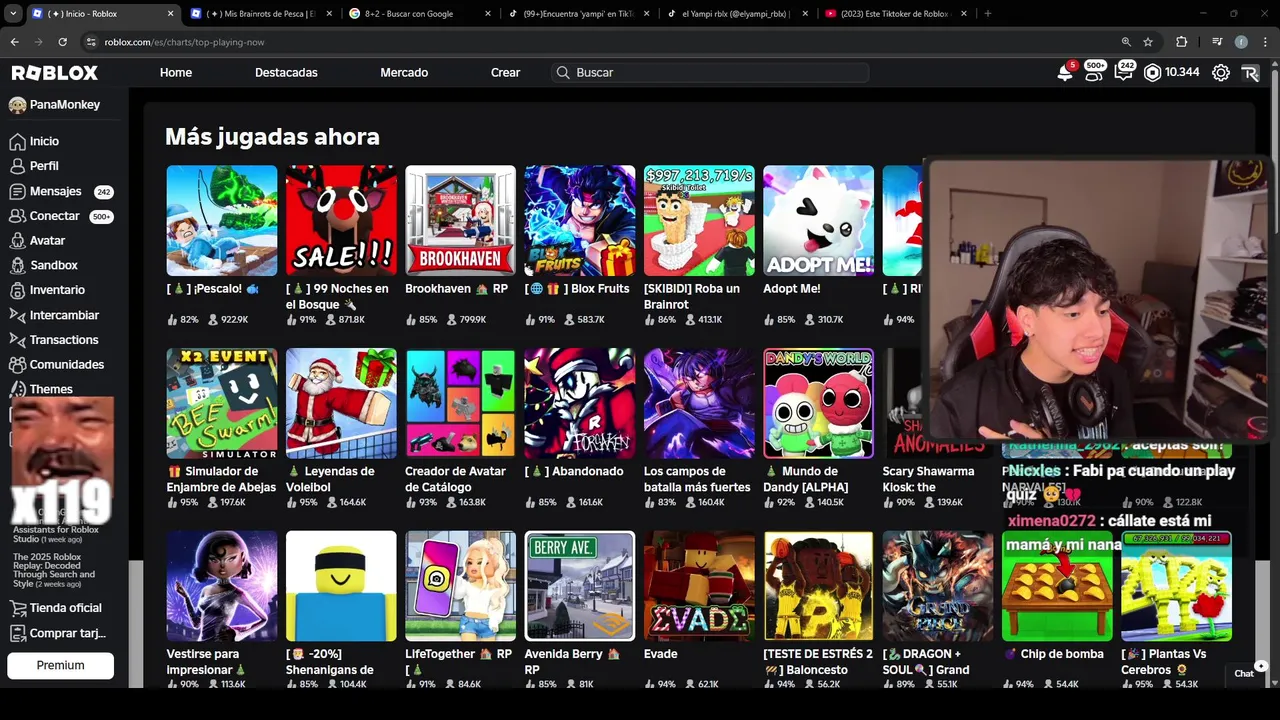Open Mensajes in the sidebar
The height and width of the screenshot is (720, 1280).
56,191
